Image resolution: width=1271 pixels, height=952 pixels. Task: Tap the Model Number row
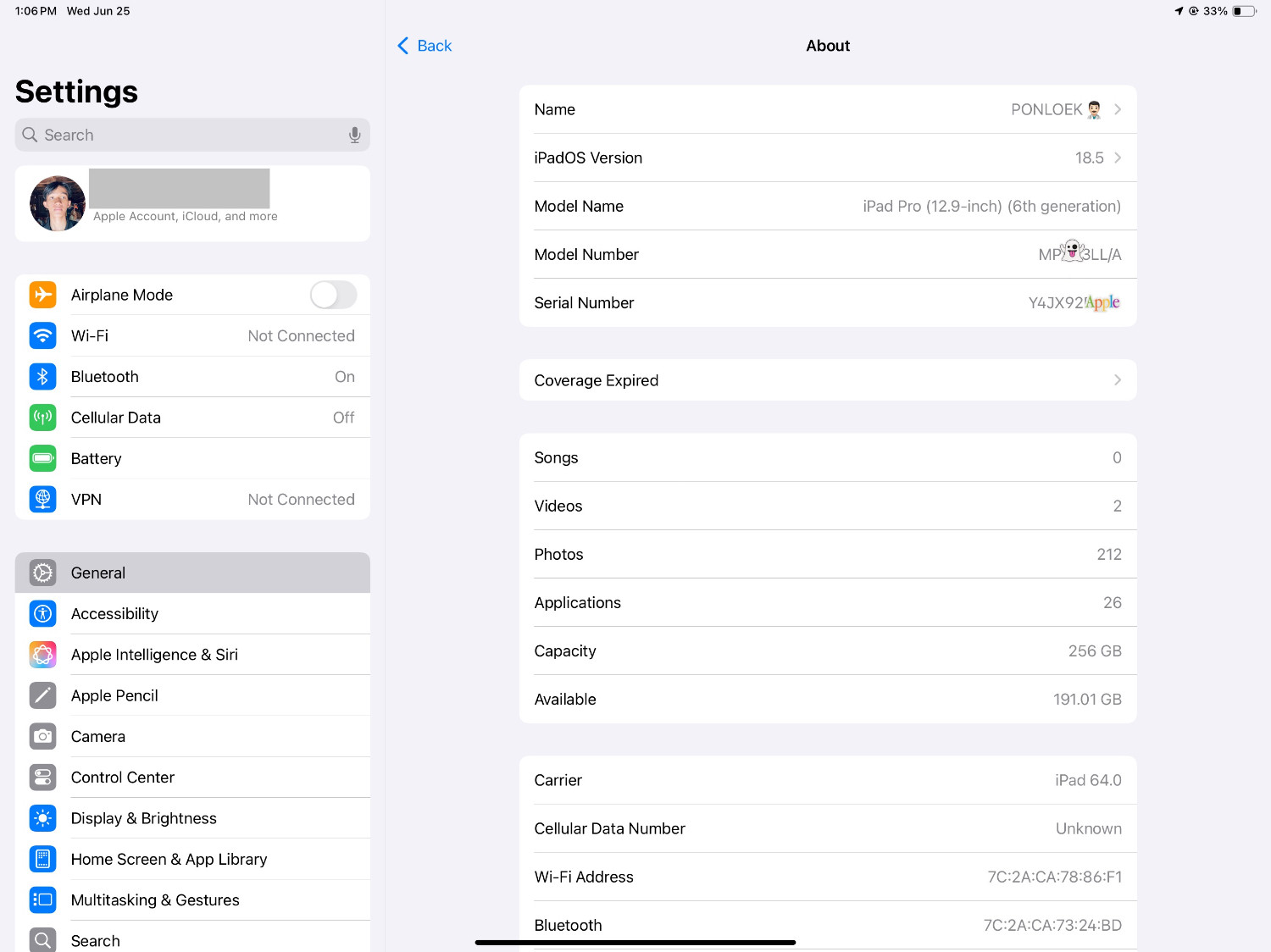828,254
